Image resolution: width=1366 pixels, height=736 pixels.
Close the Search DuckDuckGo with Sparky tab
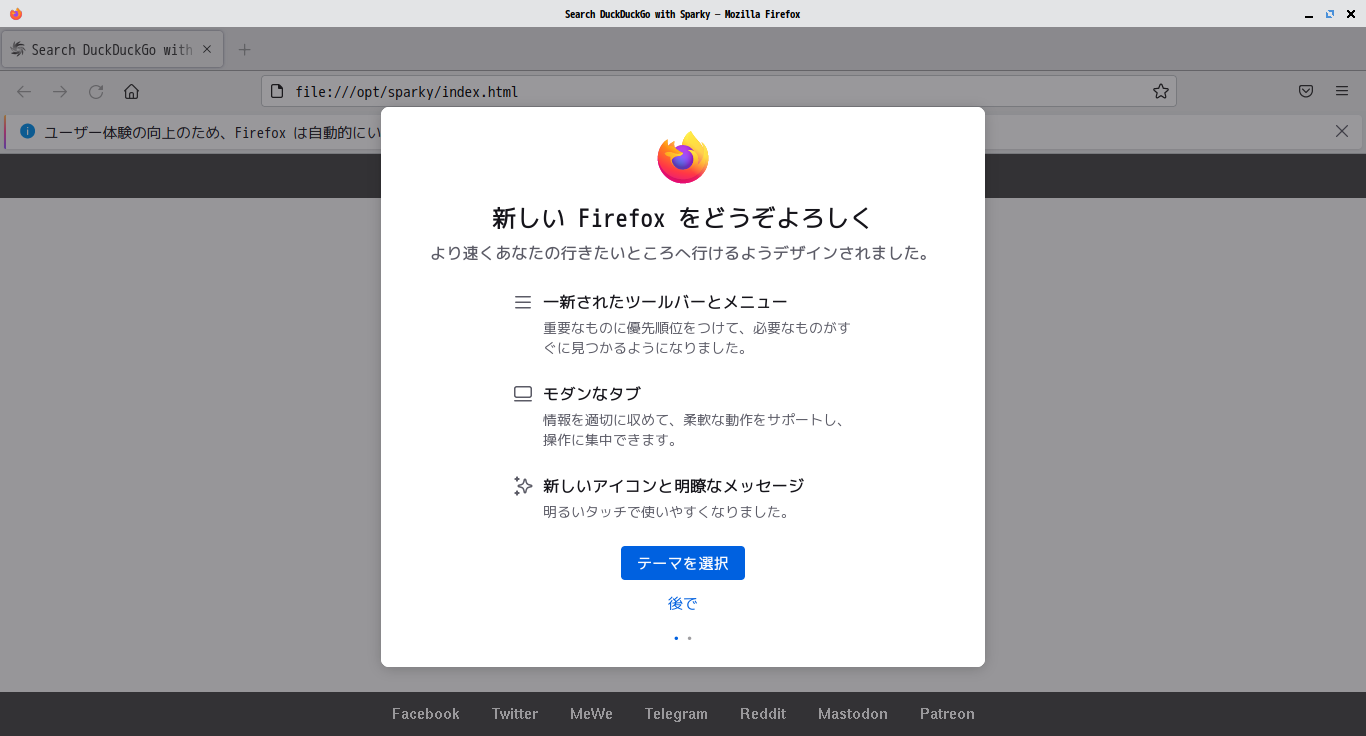tap(207, 49)
